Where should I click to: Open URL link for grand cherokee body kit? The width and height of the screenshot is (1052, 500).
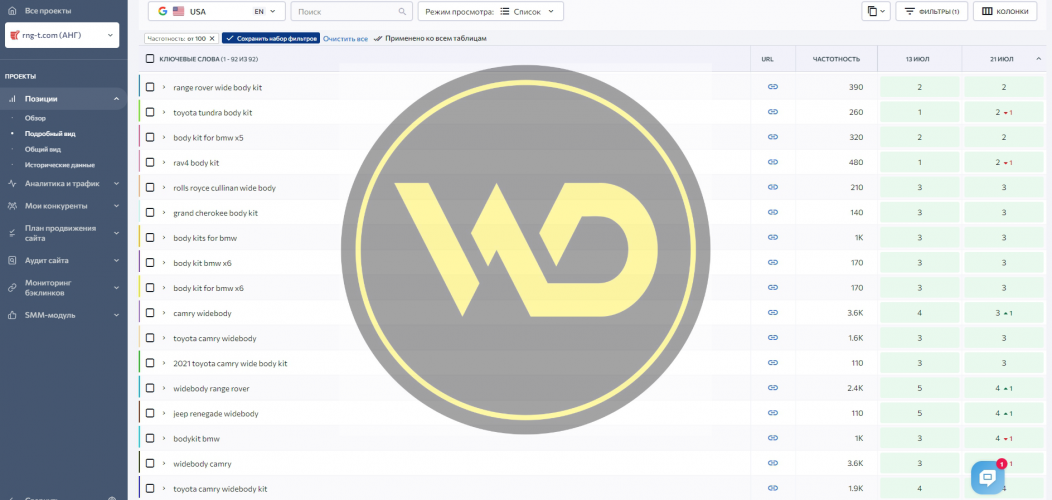pos(772,212)
